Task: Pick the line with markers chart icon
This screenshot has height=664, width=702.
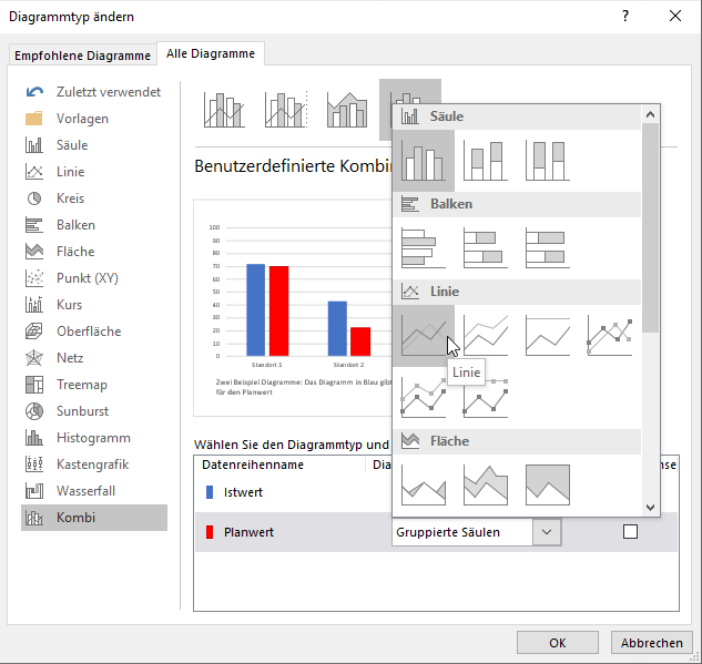Action: point(609,335)
